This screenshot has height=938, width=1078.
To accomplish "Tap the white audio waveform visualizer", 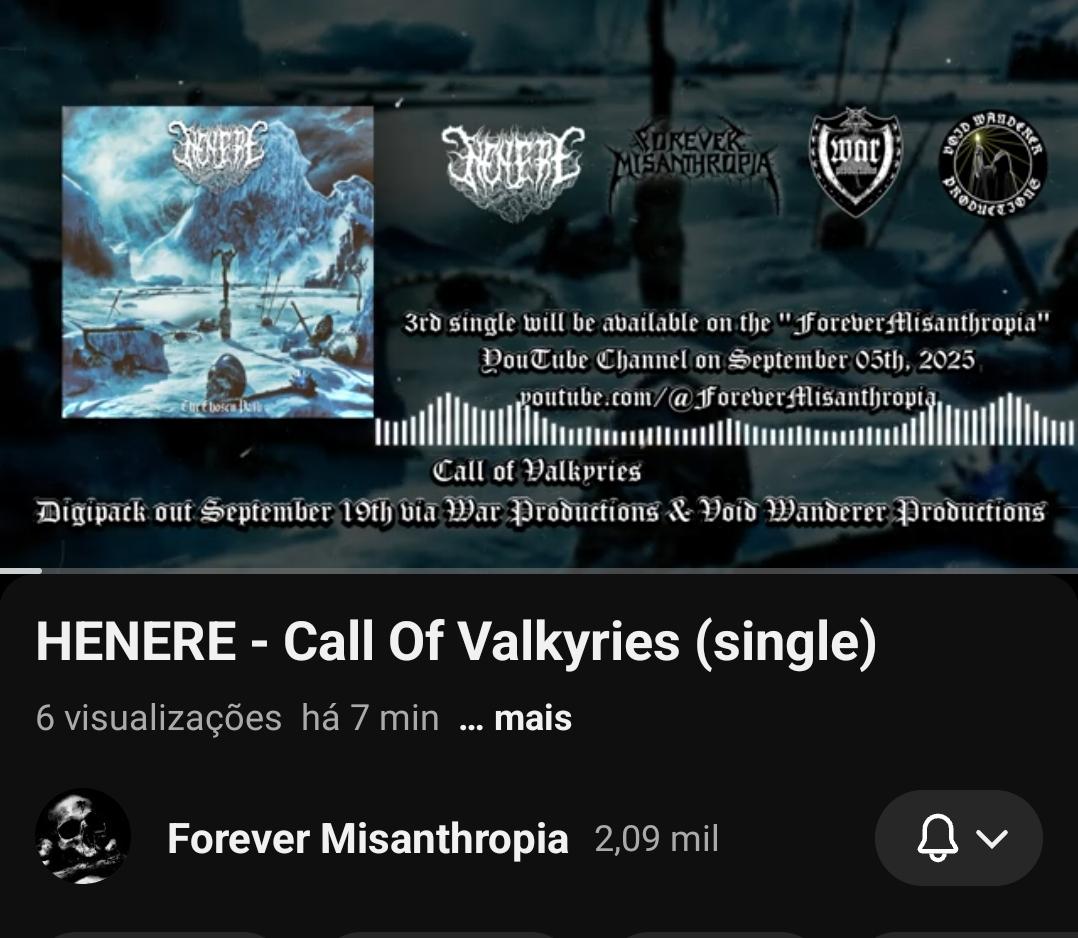I will tap(725, 419).
